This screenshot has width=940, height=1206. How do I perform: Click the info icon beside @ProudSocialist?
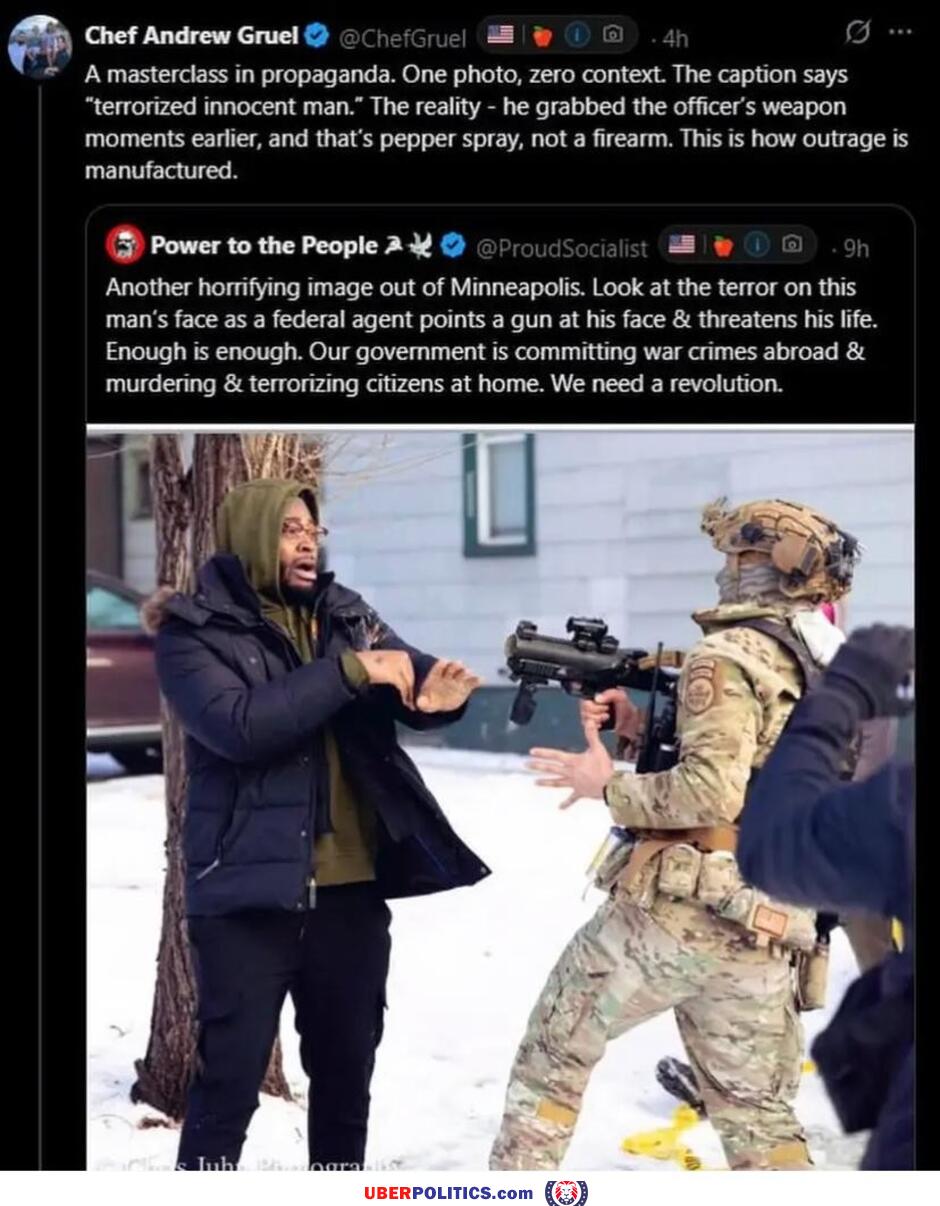click(x=757, y=244)
